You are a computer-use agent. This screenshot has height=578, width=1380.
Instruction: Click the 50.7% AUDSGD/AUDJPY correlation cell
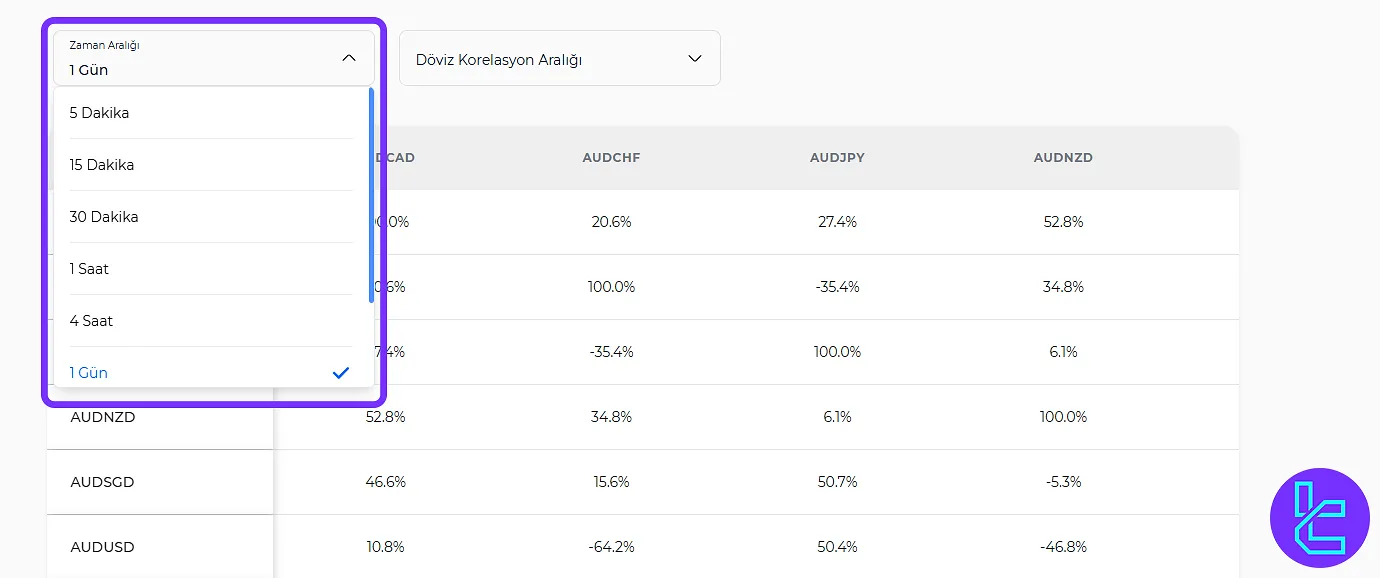coord(837,482)
